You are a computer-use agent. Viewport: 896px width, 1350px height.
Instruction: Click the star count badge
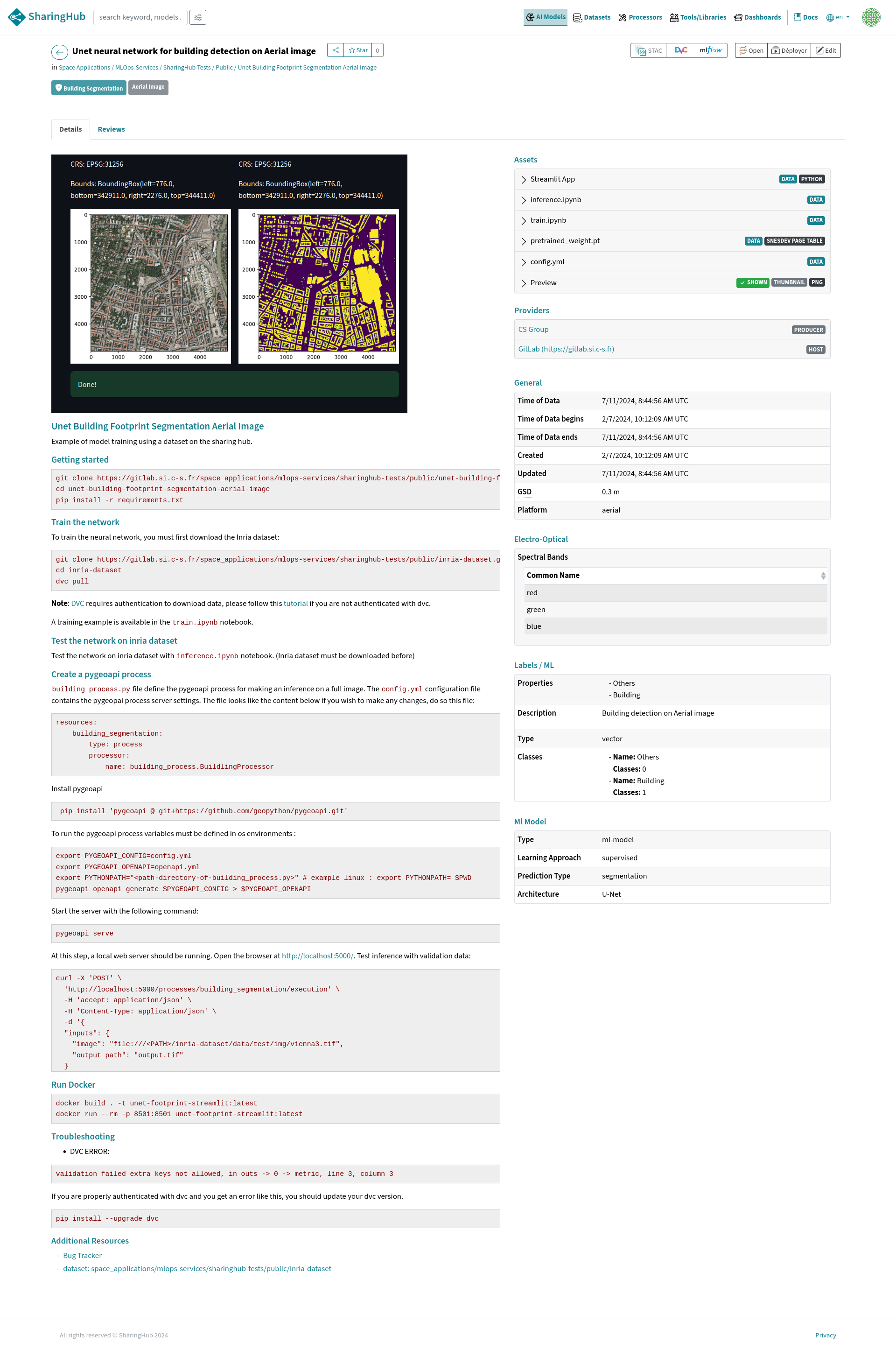point(377,50)
